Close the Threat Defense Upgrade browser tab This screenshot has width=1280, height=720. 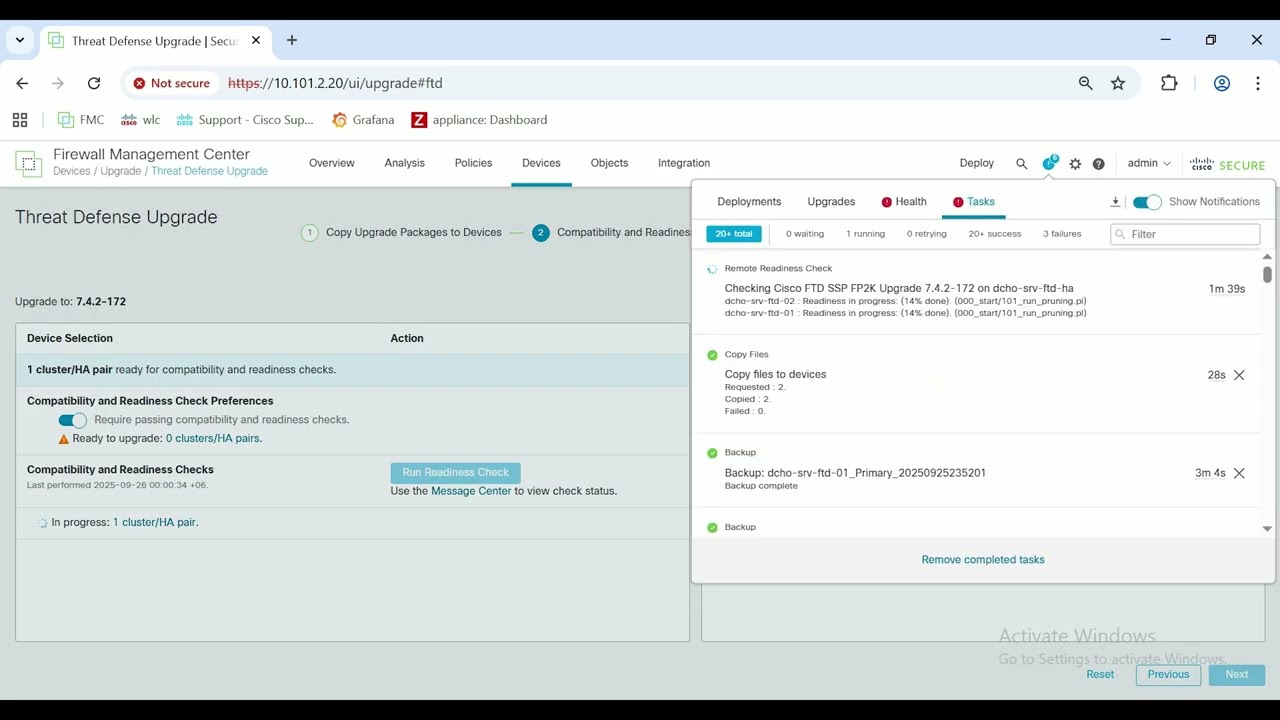256,40
